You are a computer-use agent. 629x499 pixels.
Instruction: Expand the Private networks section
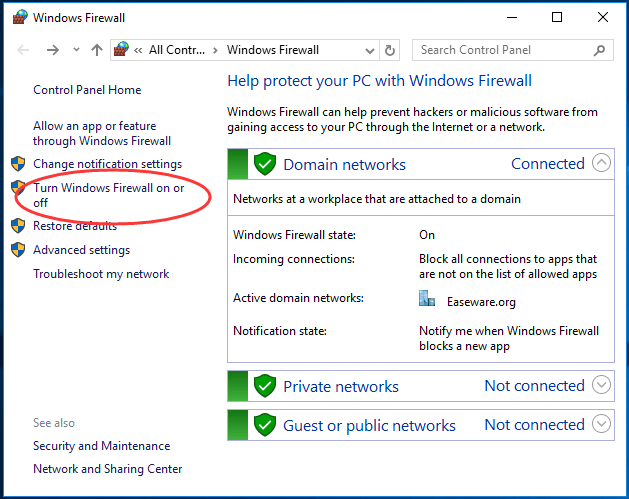[x=601, y=385]
